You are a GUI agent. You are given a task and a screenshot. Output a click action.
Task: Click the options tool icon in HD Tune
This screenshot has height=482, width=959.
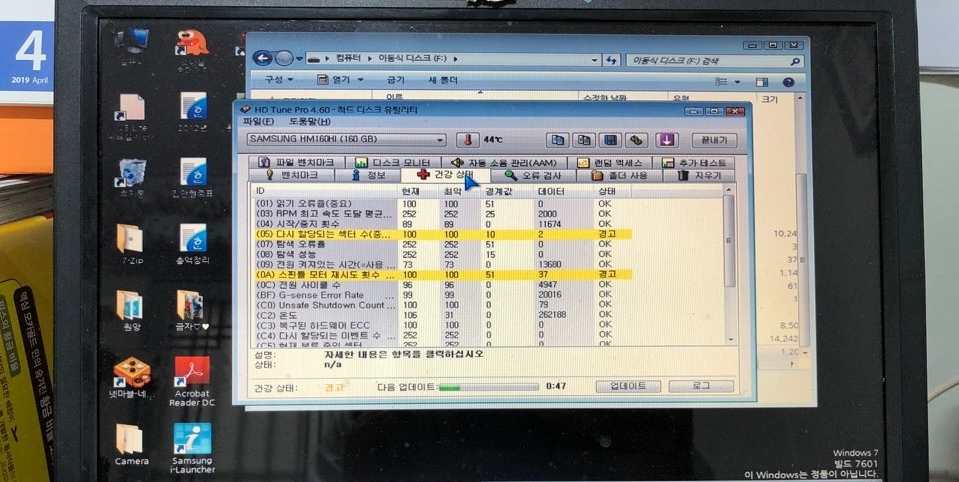(x=637, y=140)
